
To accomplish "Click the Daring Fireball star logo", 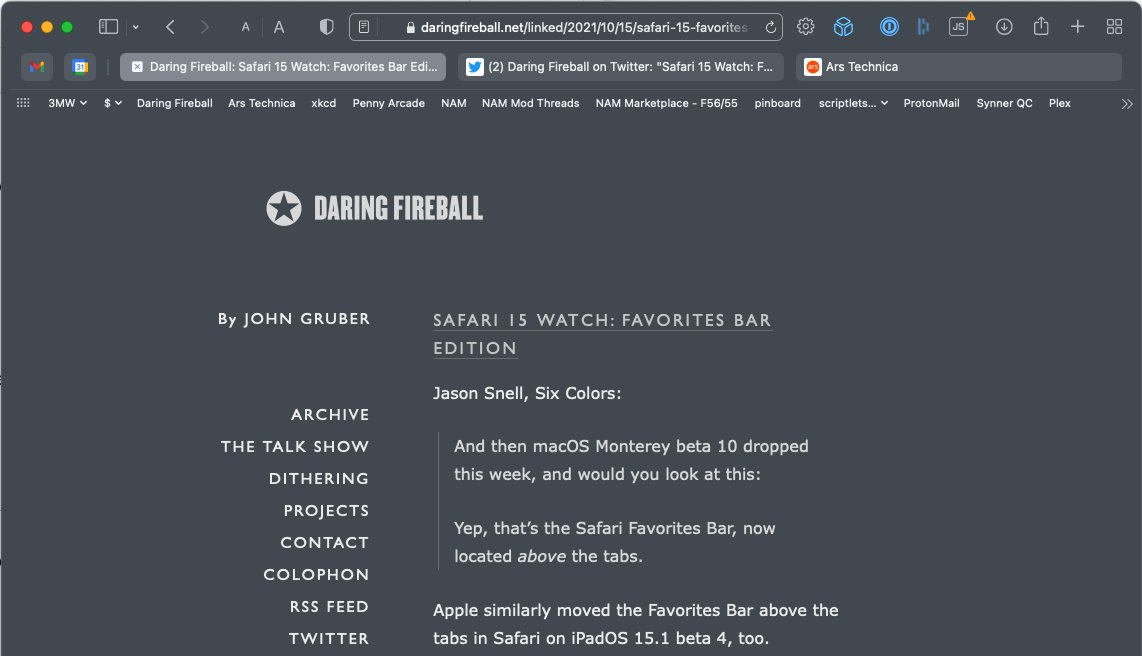I will (x=284, y=208).
